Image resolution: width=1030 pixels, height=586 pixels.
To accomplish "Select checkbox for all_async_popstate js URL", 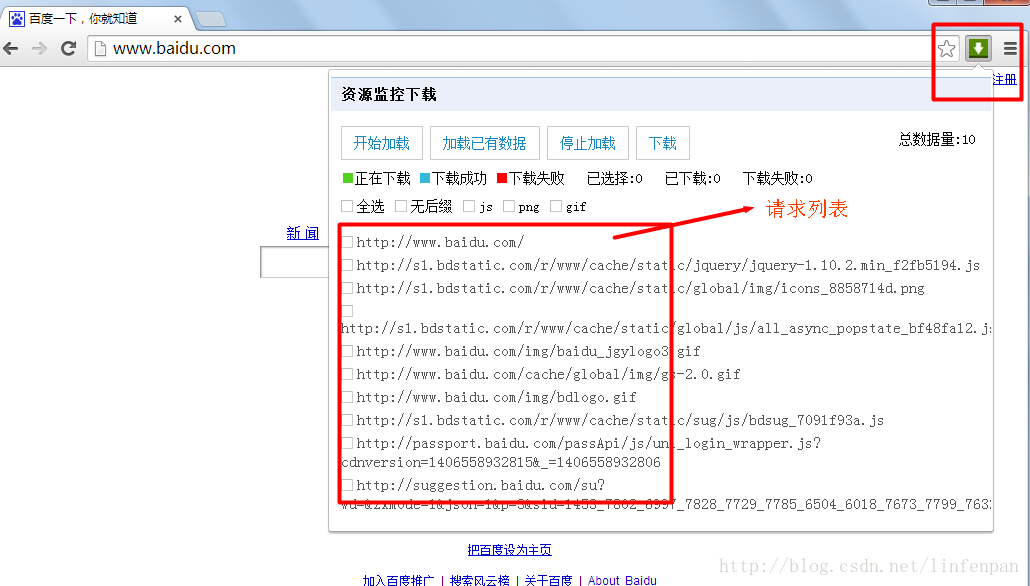I will (347, 311).
